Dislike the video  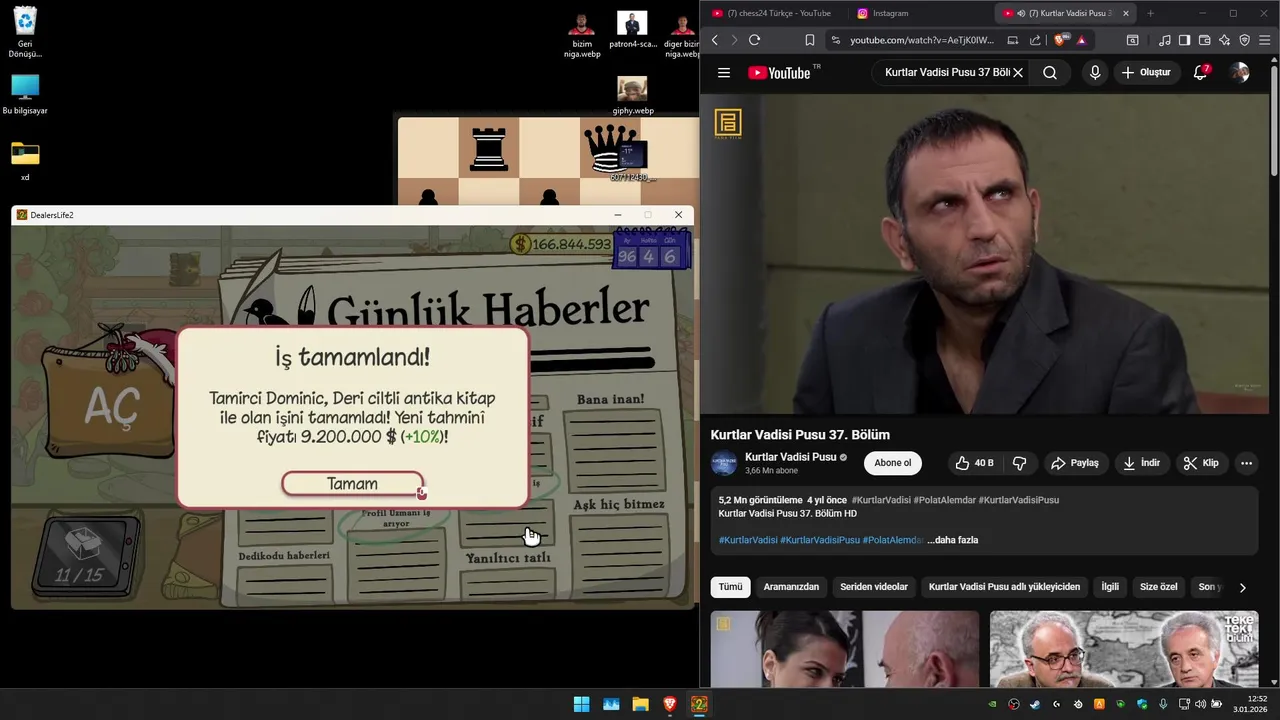coord(1019,463)
